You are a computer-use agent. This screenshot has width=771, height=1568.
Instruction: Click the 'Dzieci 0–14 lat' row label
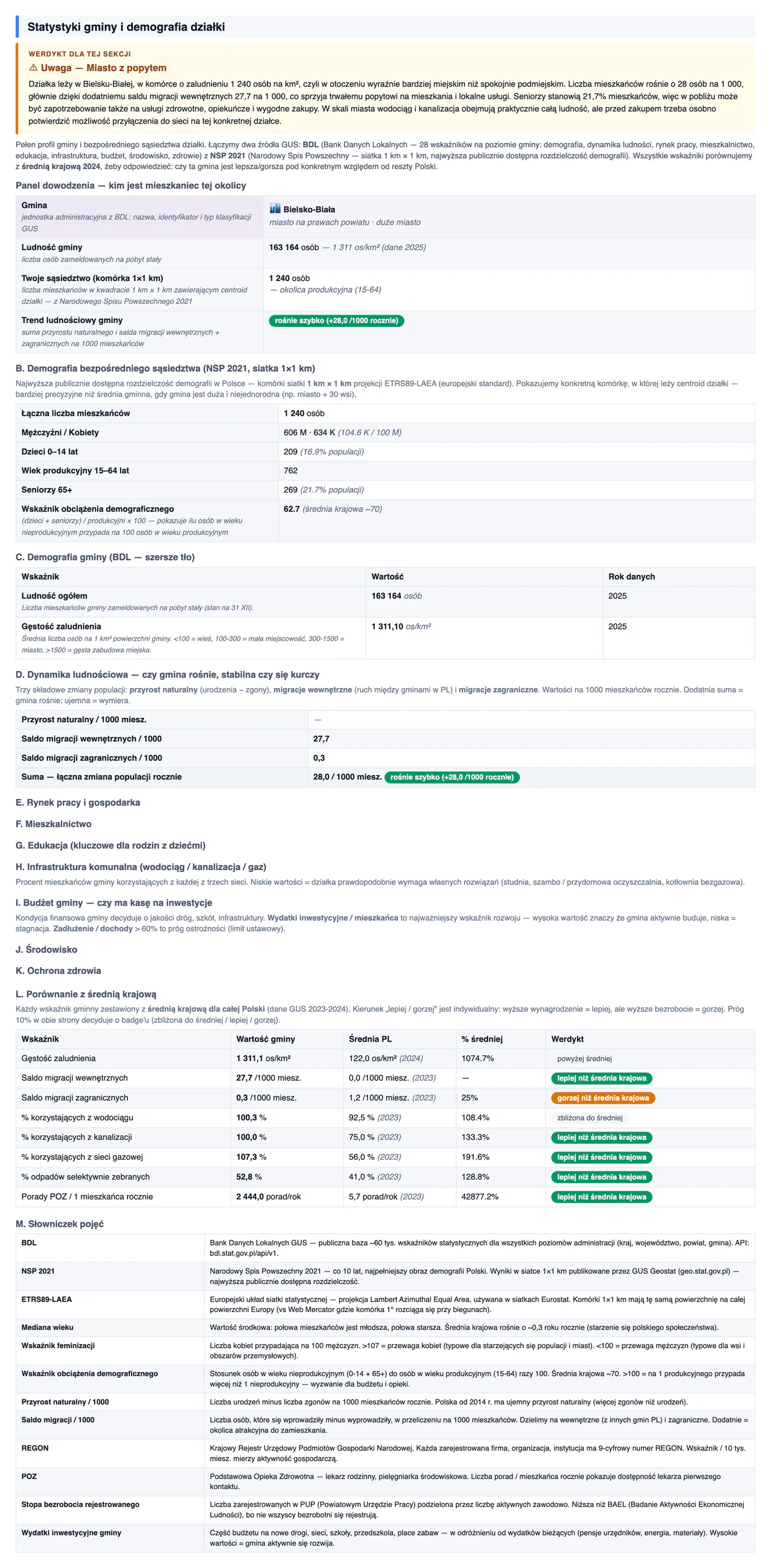click(x=51, y=452)
